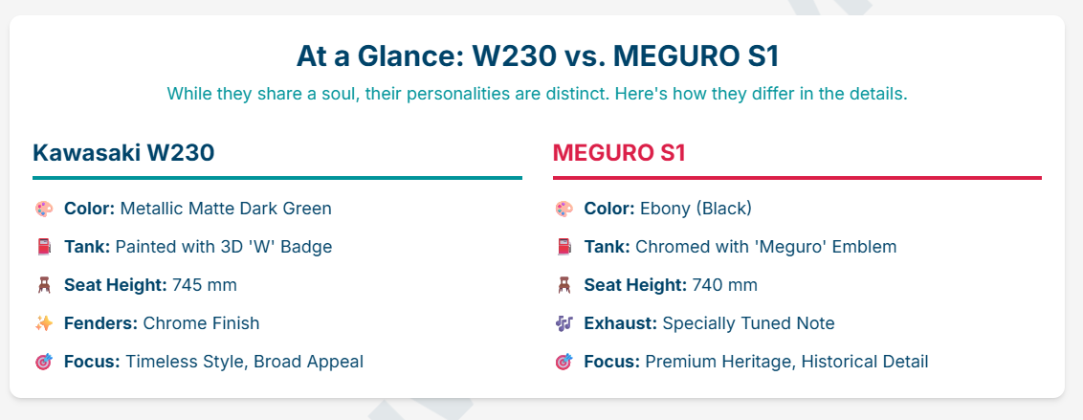1083x420 pixels.
Task: Click the sparkles icon beside Fenders
Action: [x=43, y=323]
